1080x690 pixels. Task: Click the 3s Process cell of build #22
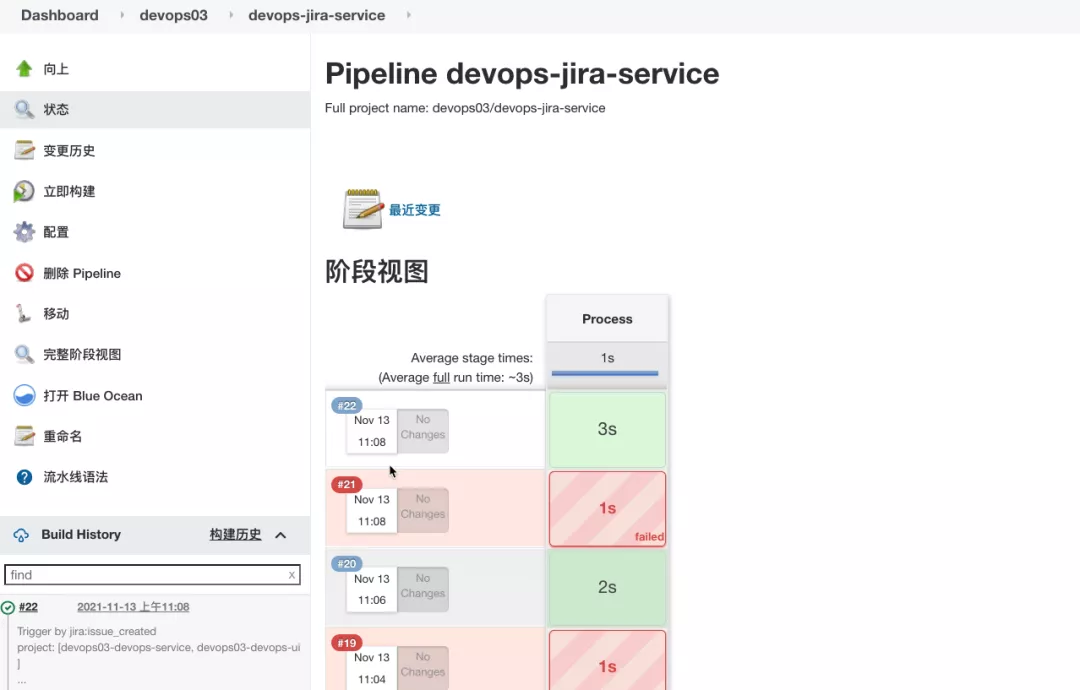pos(607,429)
